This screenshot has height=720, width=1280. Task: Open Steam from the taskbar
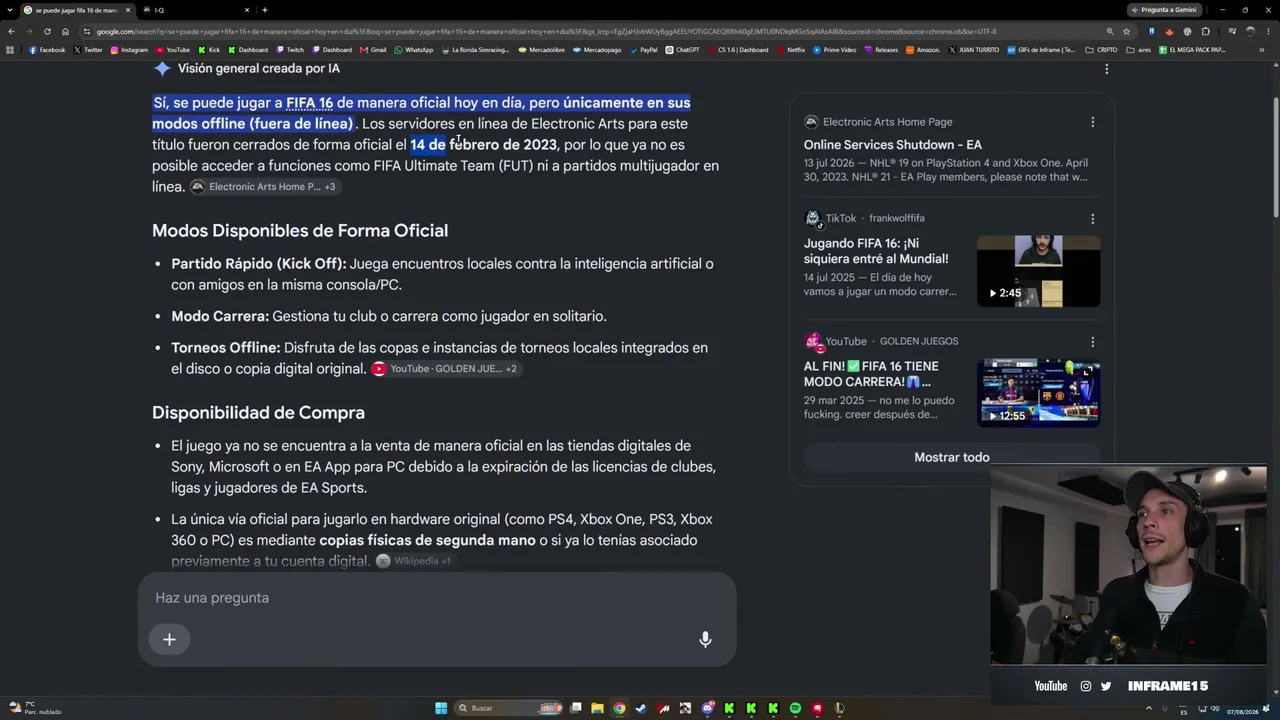coord(641,708)
